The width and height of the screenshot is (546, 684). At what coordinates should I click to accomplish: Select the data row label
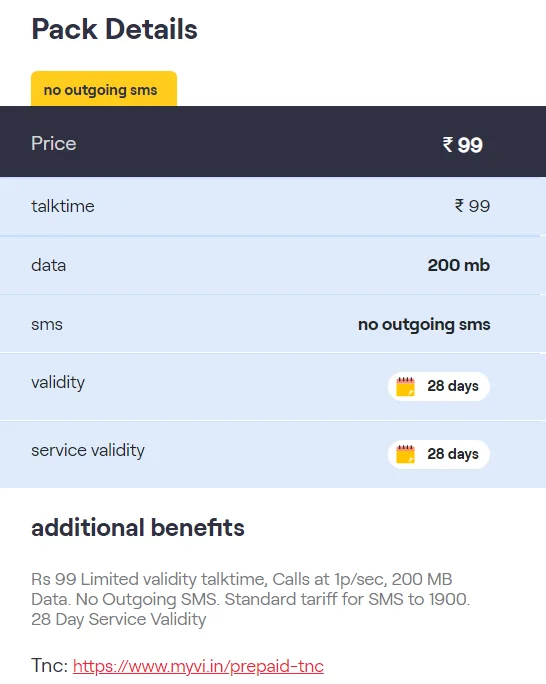pos(48,265)
